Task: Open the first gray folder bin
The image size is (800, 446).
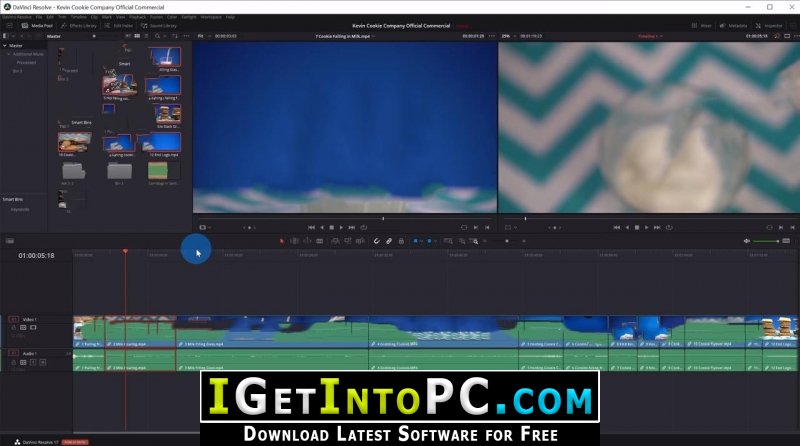Action: [x=73, y=171]
